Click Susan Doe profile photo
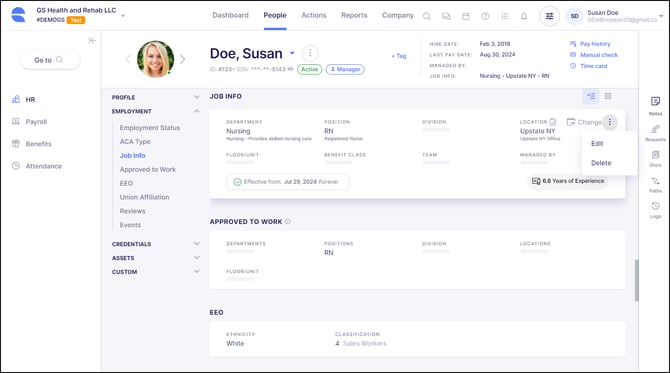This screenshot has height=373, width=670. click(156, 59)
